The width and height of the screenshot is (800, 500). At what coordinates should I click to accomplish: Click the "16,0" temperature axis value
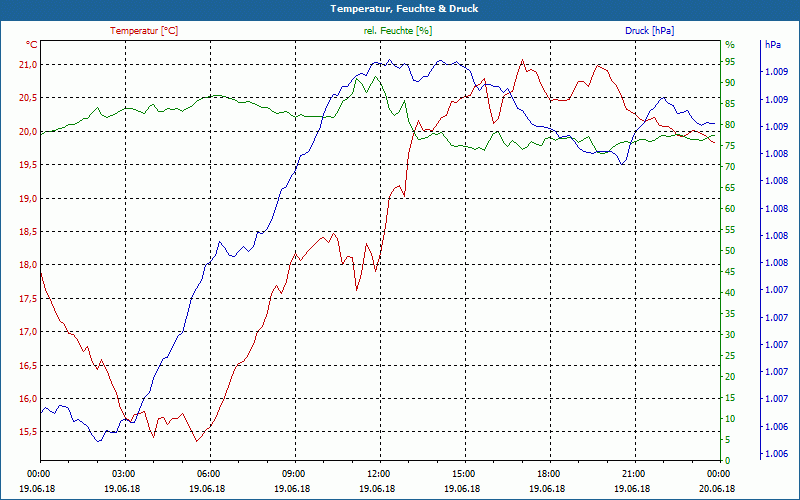(x=28, y=398)
